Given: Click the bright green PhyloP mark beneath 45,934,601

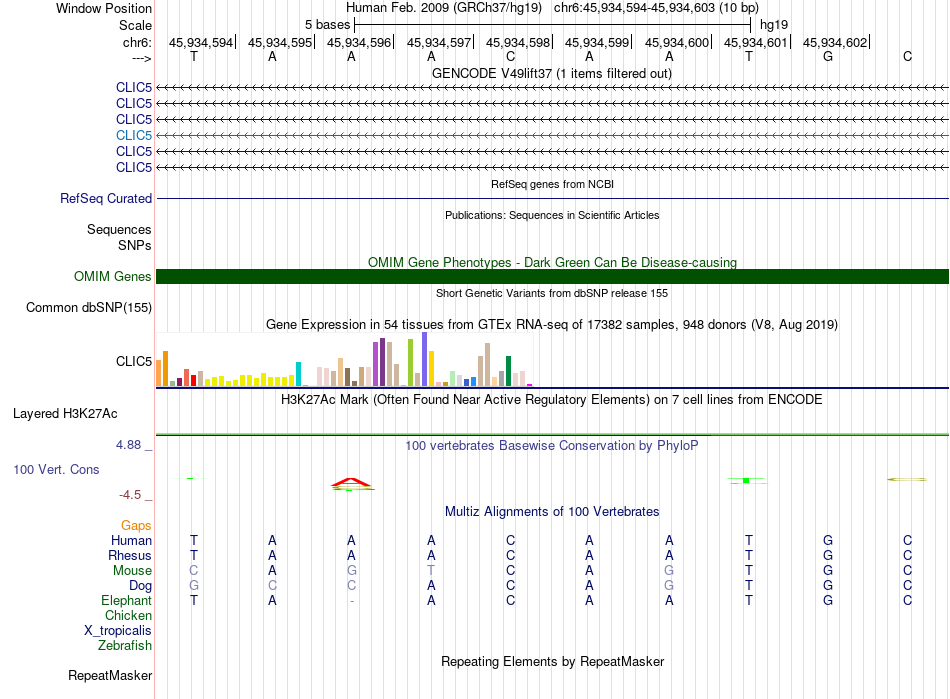Looking at the screenshot, I should (x=746, y=480).
